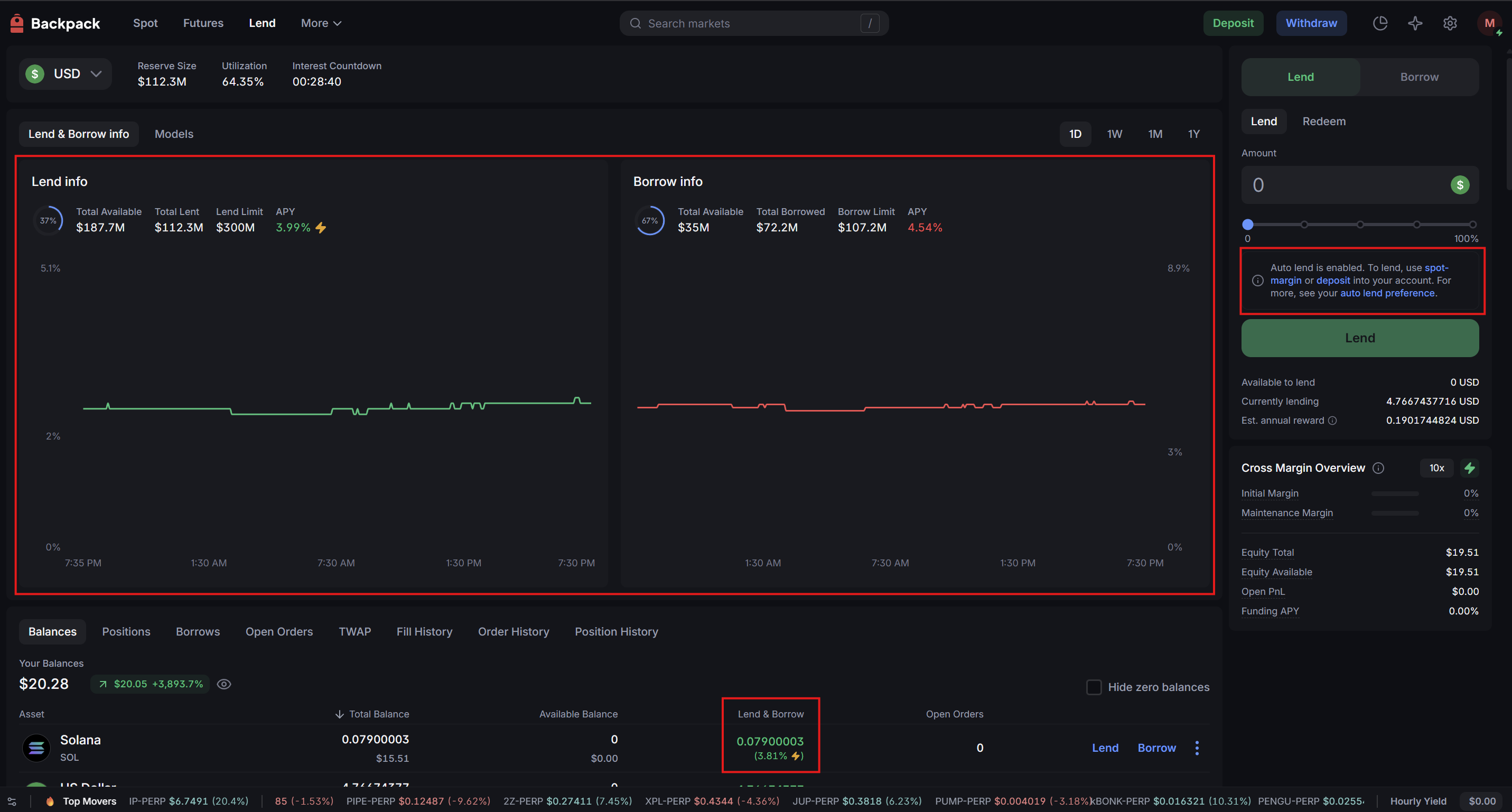The width and height of the screenshot is (1512, 812).
Task: Open the portfolio pie chart icon
Action: tap(1380, 23)
